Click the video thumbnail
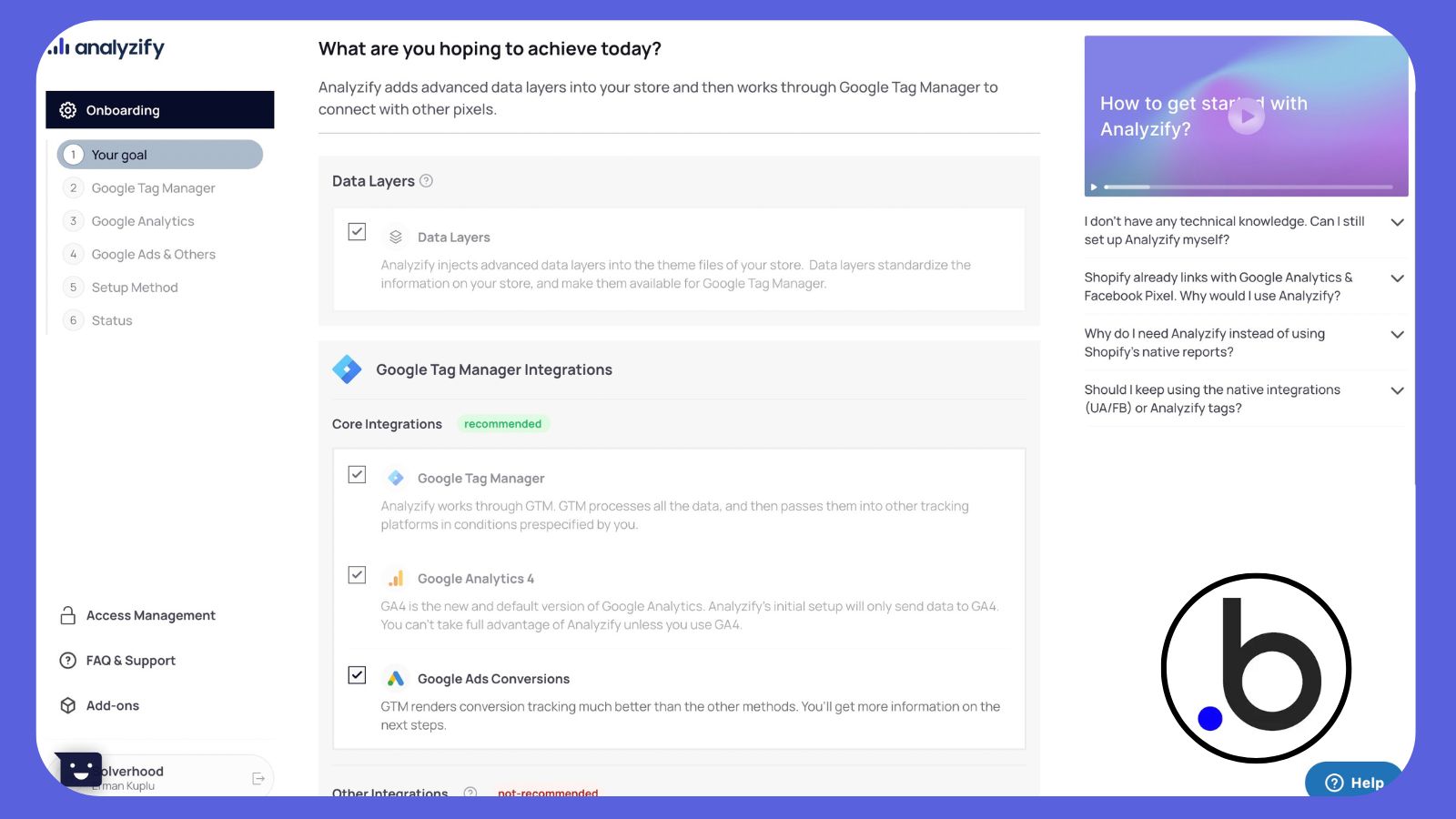The height and width of the screenshot is (819, 1456). [x=1247, y=116]
